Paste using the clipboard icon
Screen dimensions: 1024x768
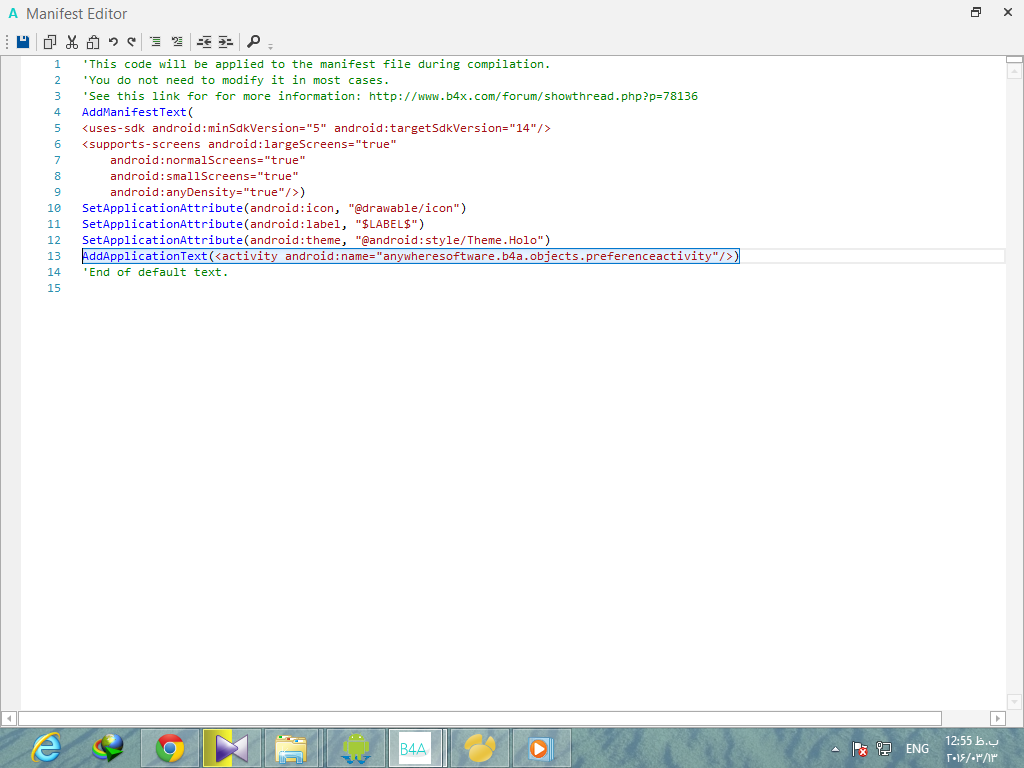93,42
